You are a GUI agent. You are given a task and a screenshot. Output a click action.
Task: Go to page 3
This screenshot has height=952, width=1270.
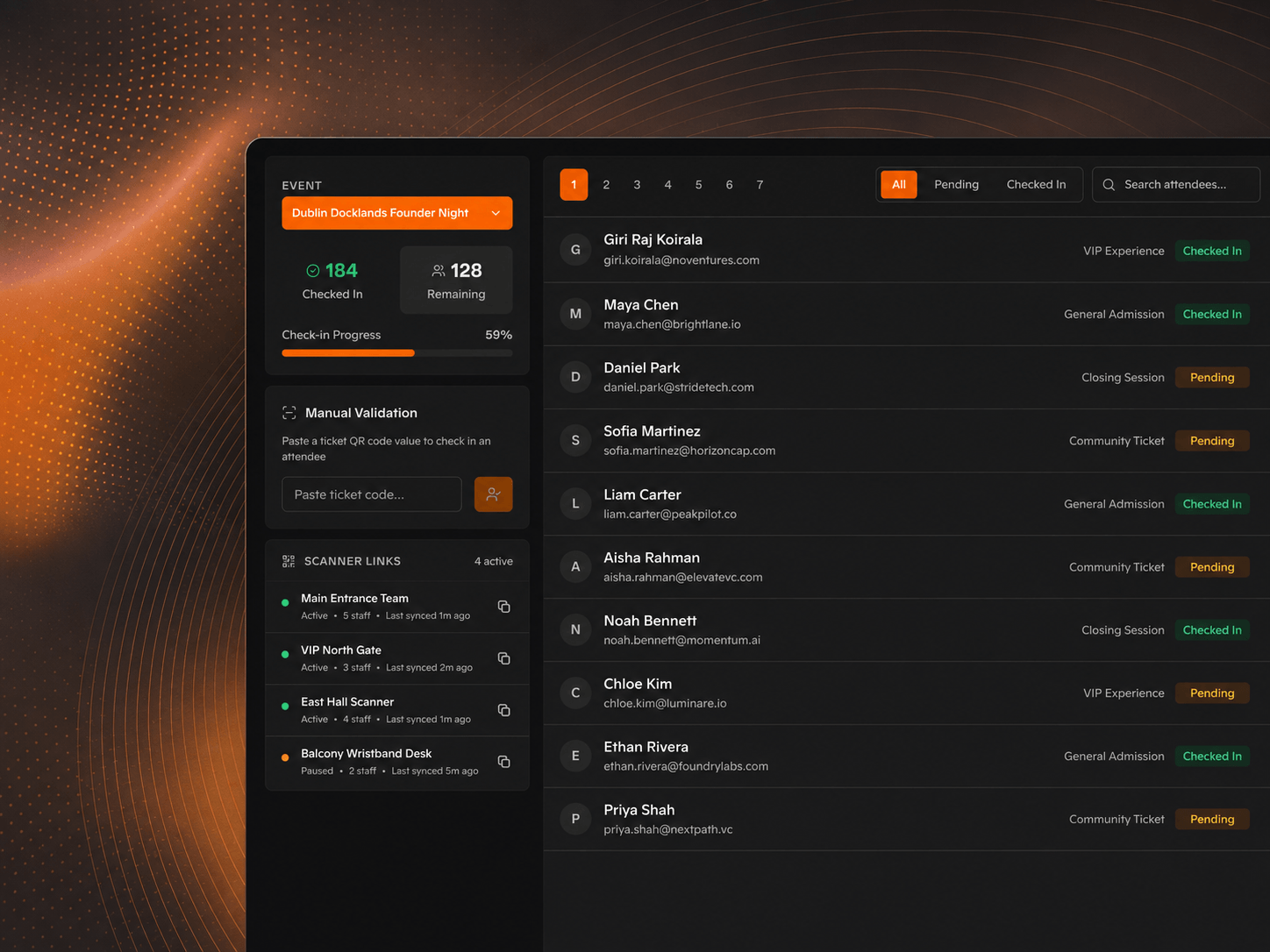(x=637, y=185)
